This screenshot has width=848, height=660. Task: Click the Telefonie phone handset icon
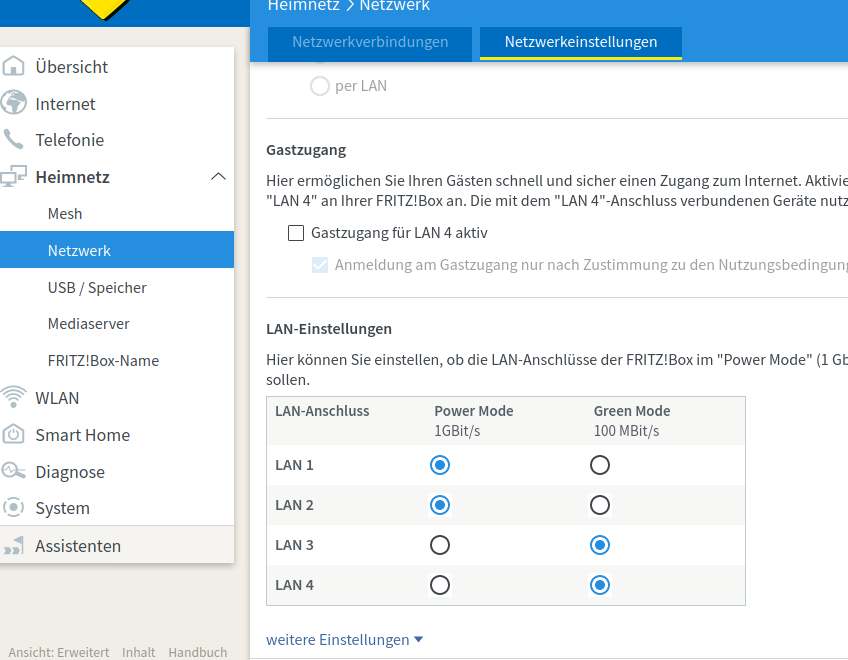[x=14, y=140]
